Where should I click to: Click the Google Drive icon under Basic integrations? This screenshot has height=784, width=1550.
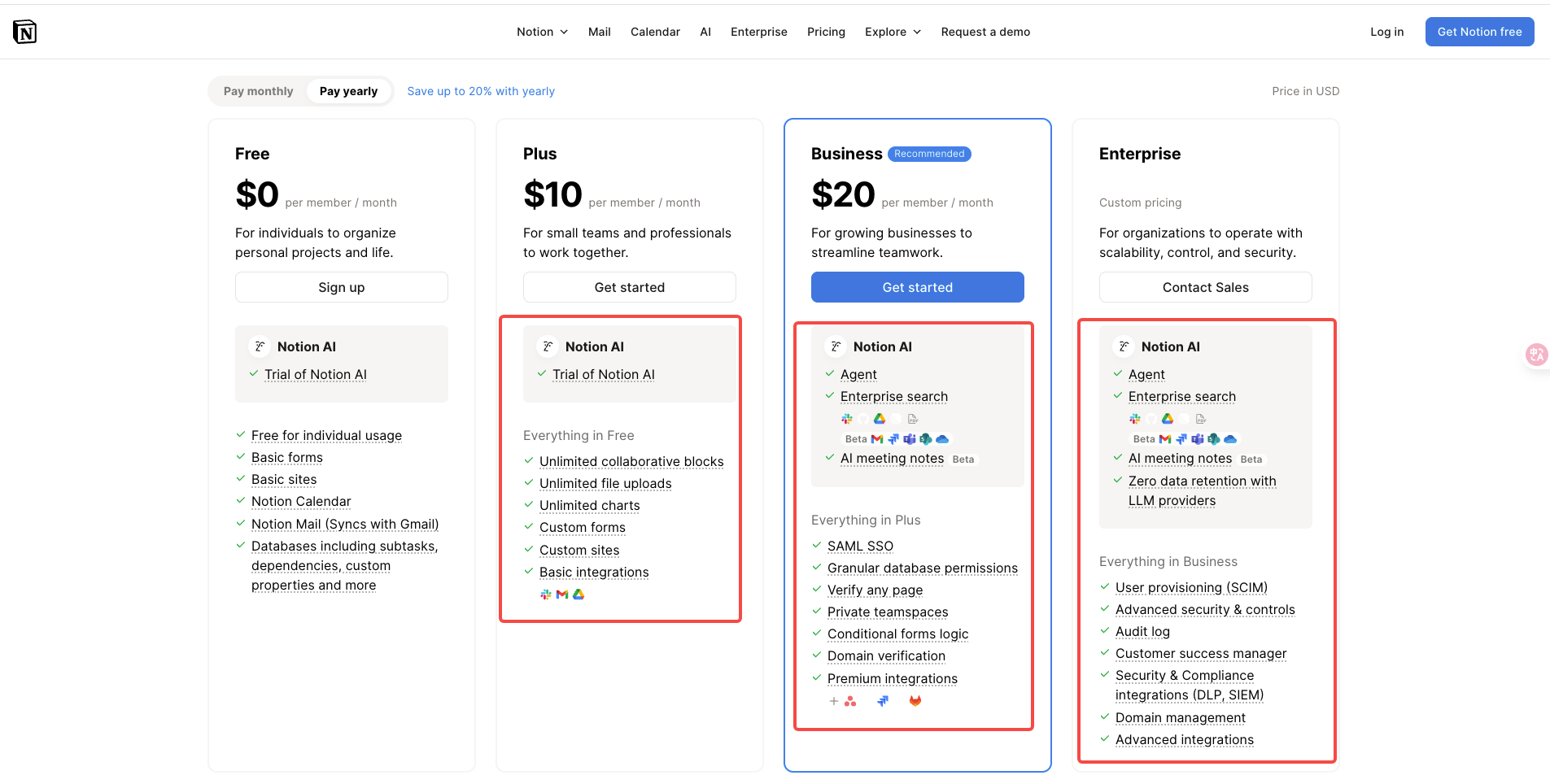pos(579,595)
